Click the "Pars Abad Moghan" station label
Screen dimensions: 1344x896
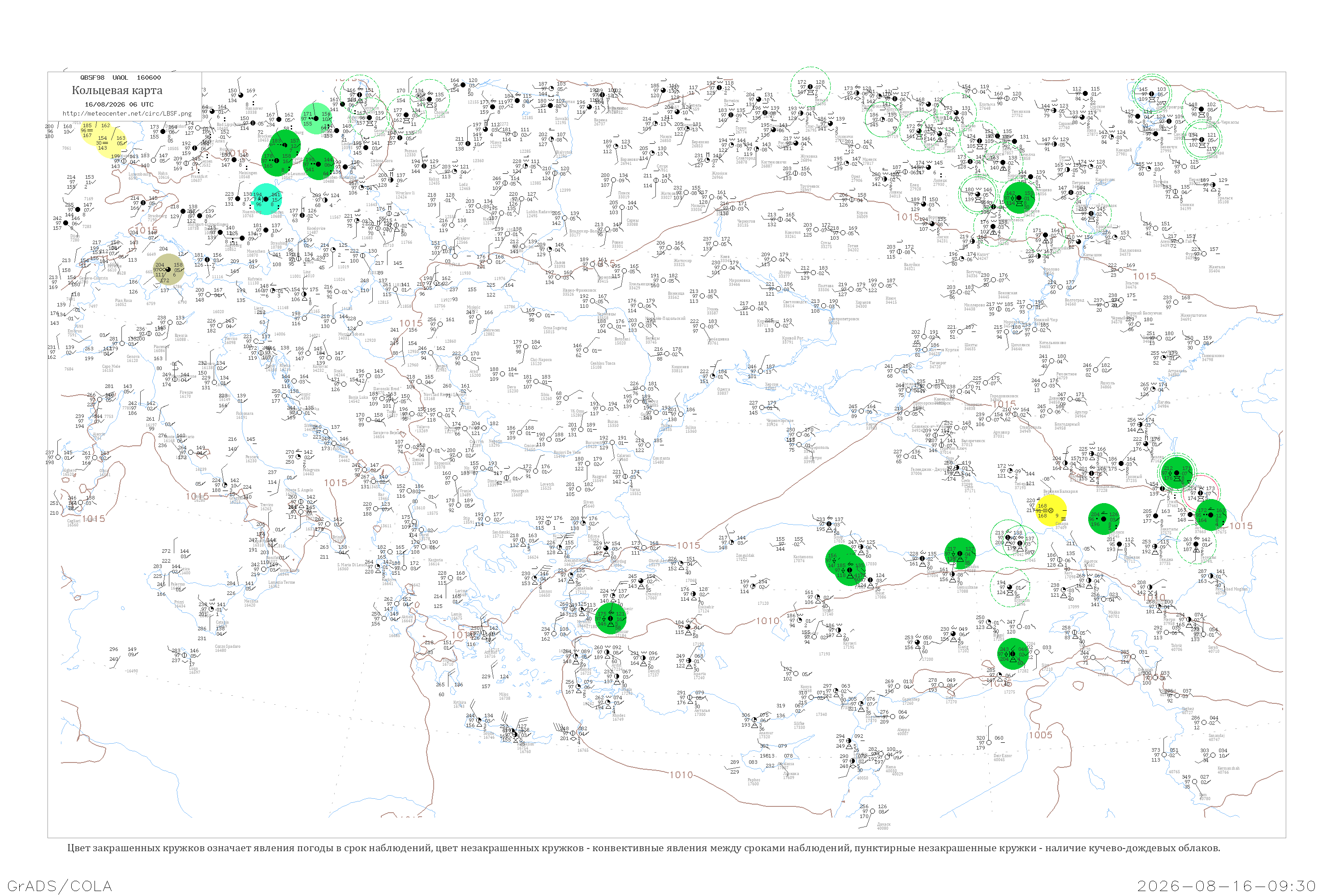pyautogui.click(x=1232, y=589)
